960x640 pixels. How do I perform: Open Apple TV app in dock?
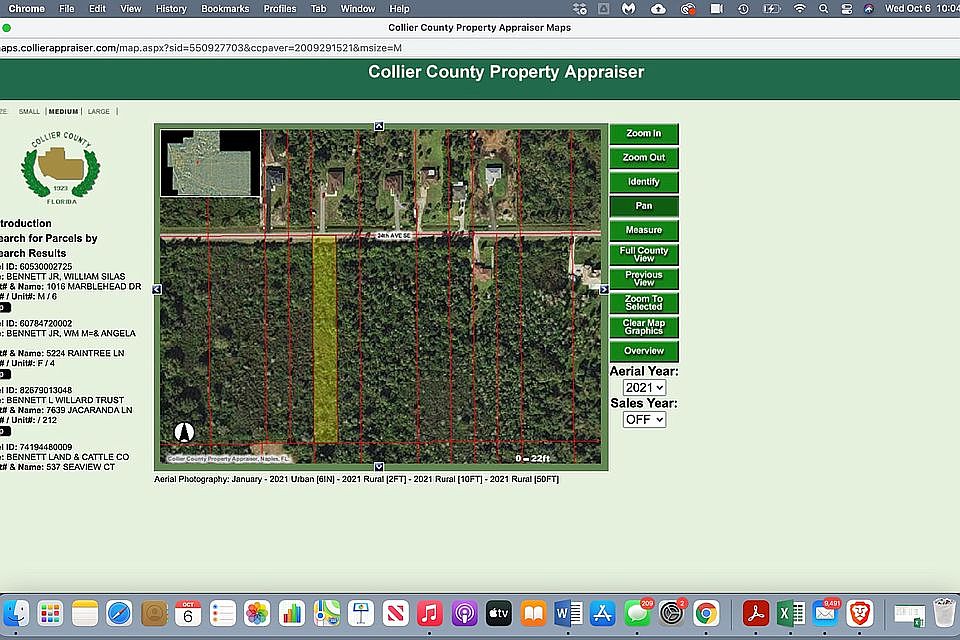point(498,613)
